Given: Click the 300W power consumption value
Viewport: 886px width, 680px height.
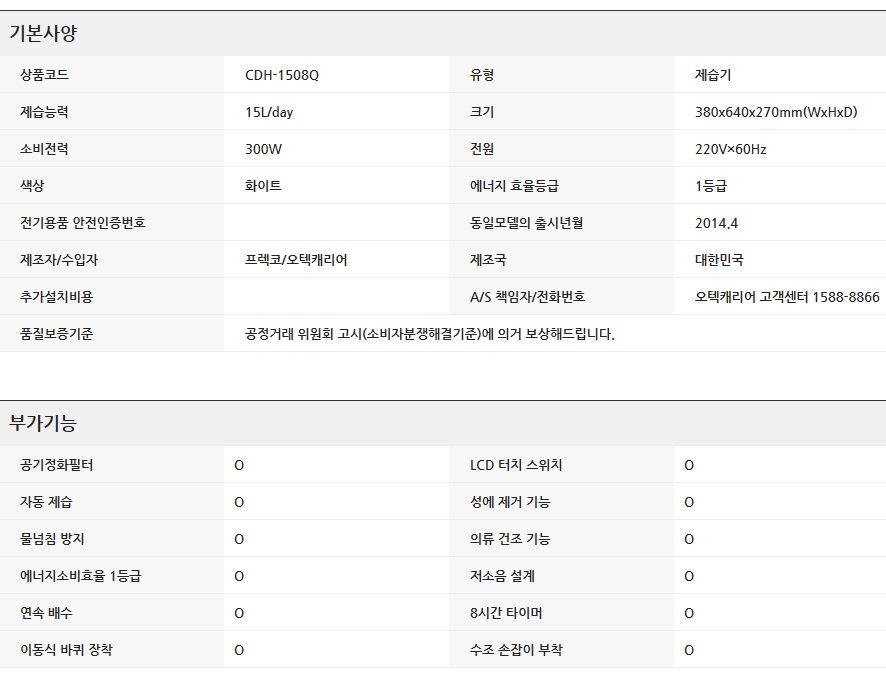Looking at the screenshot, I should pos(263,149).
